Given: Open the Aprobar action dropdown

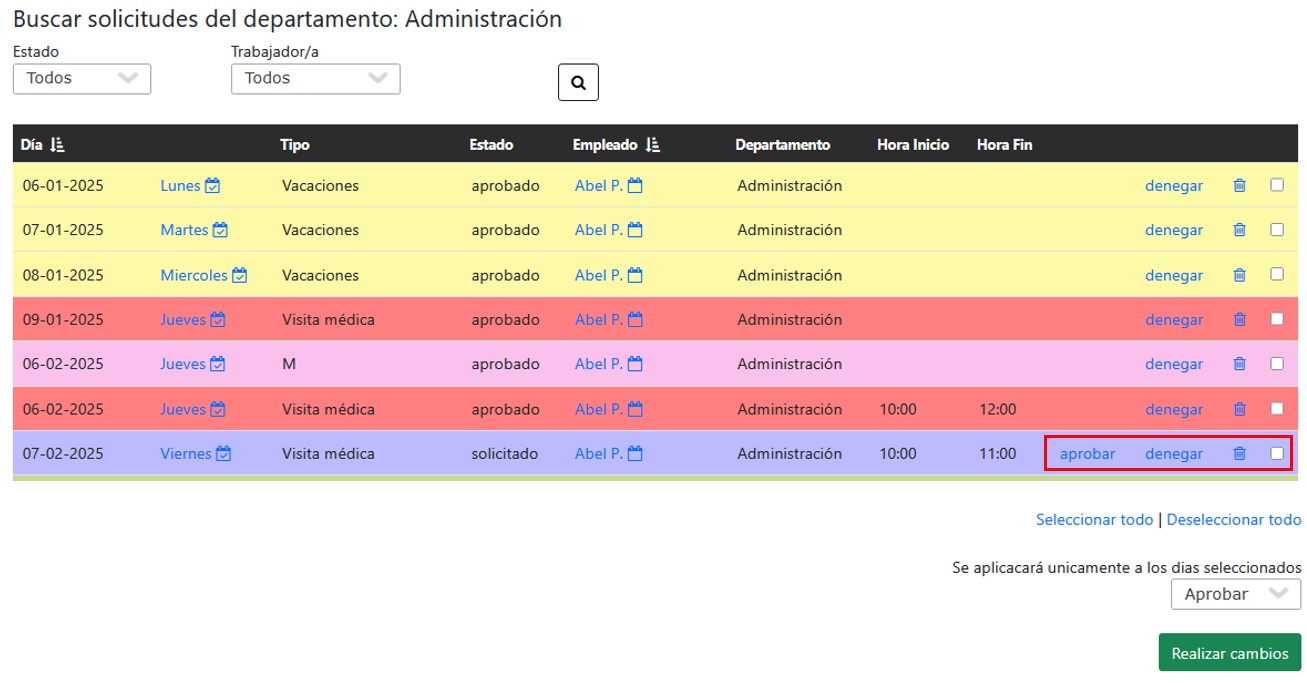Looking at the screenshot, I should point(1236,594).
